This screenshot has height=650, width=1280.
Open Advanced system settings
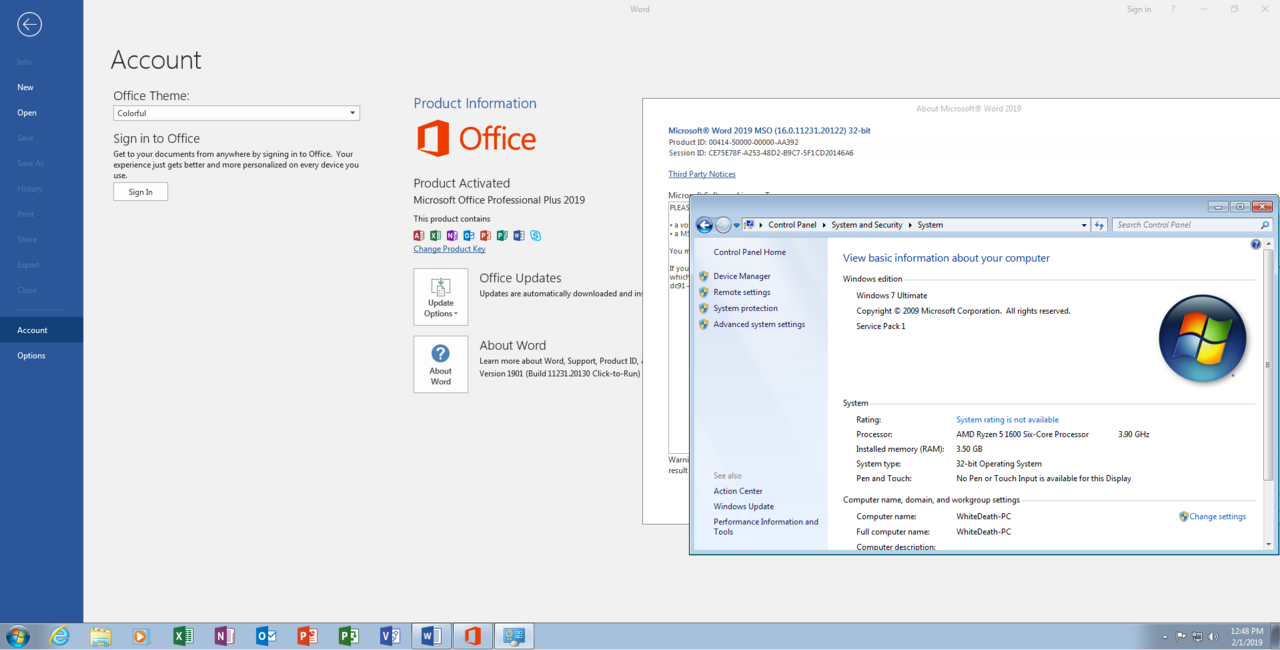[759, 324]
